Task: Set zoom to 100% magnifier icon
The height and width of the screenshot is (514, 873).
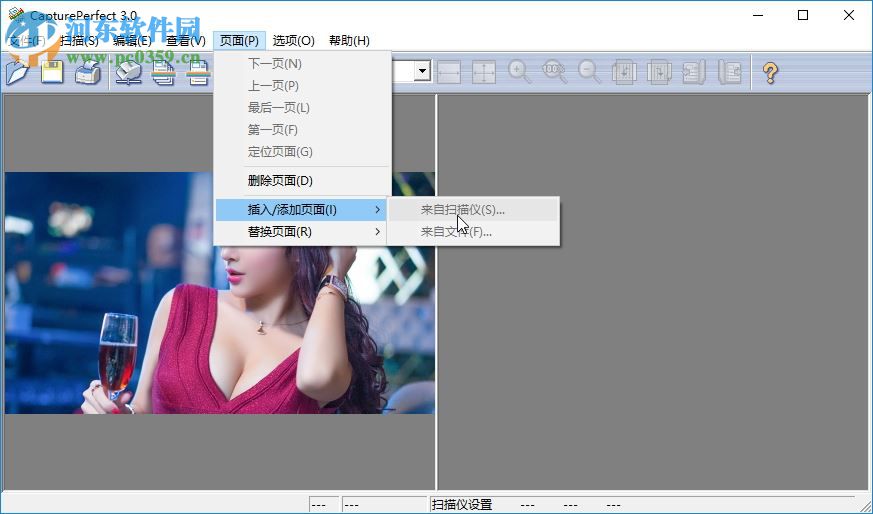Action: [x=553, y=72]
